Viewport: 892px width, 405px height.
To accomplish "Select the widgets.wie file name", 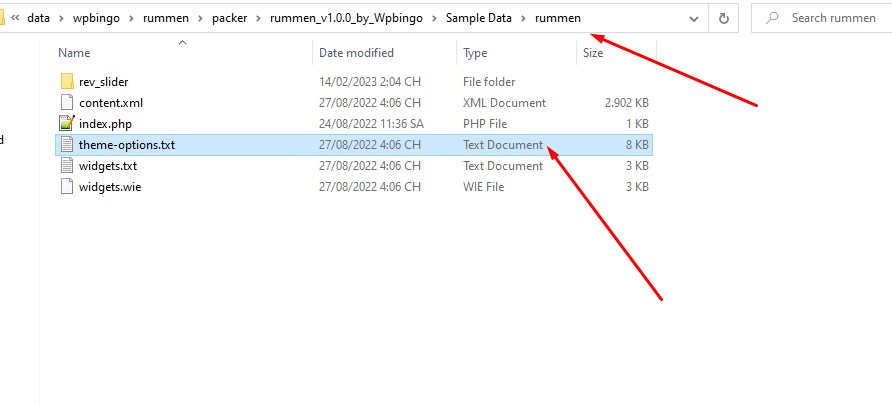I will click(110, 187).
